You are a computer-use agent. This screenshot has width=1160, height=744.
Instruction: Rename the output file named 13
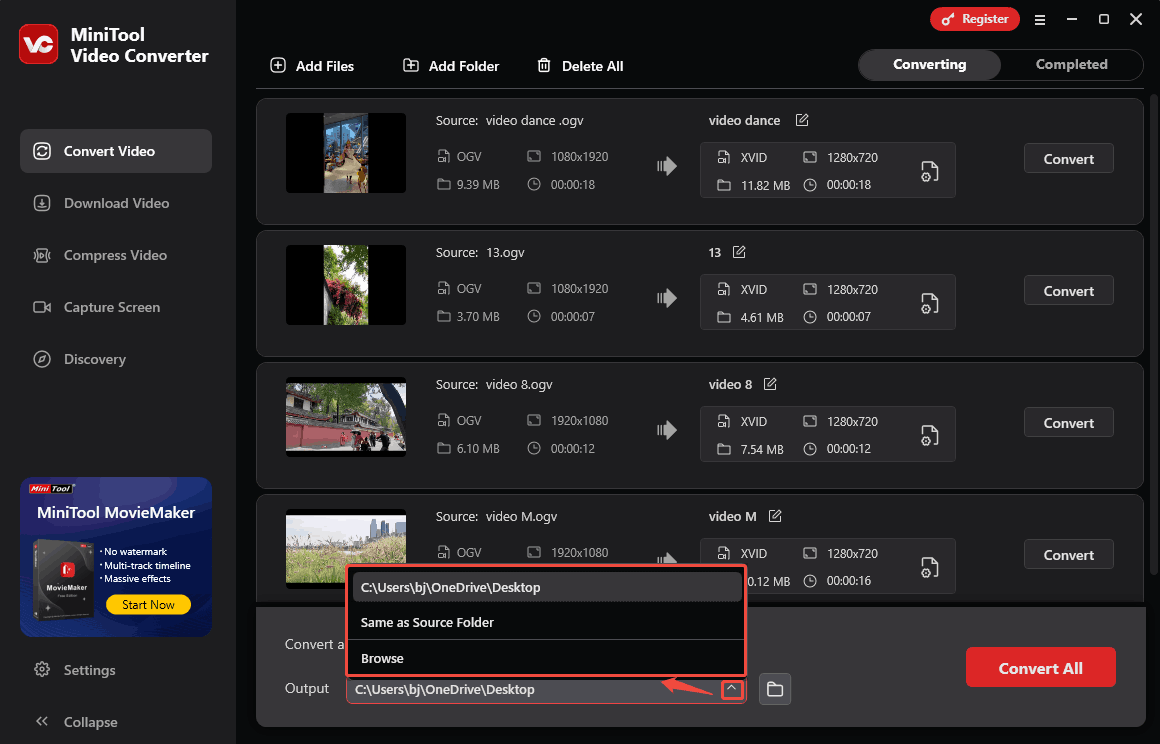[739, 253]
